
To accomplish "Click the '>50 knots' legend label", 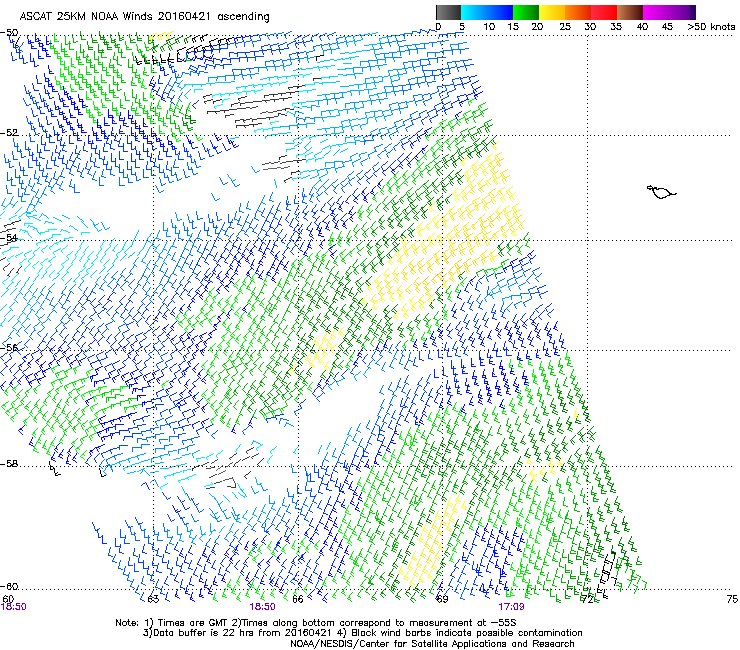I will tap(711, 26).
